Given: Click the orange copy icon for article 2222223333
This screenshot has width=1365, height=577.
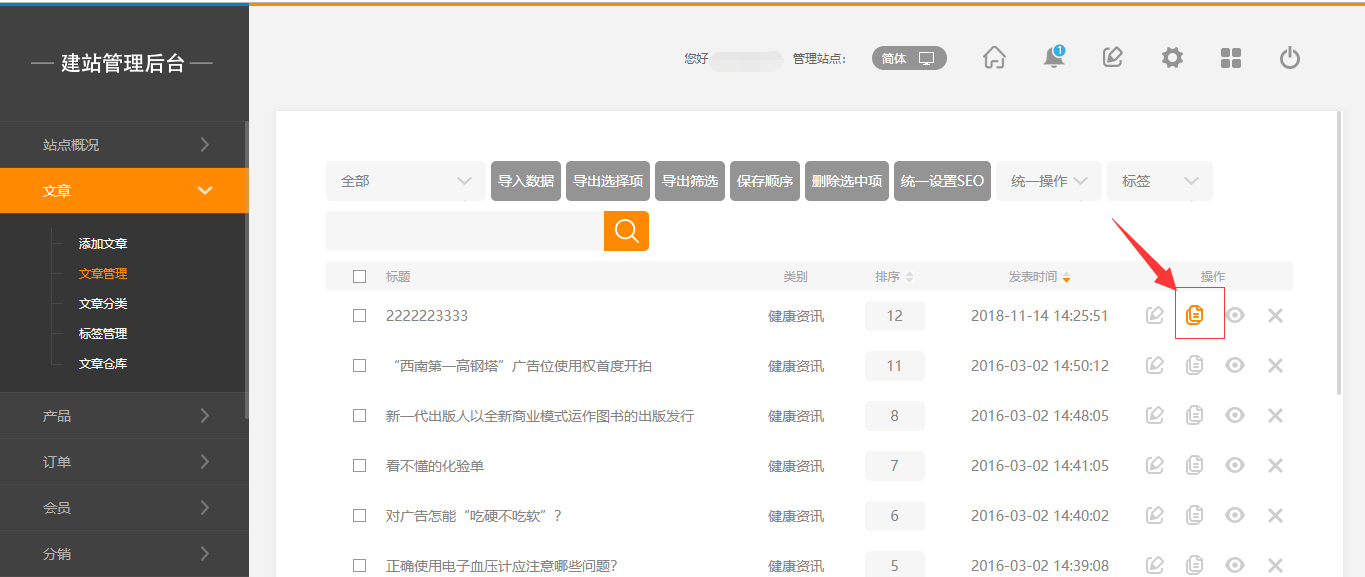Looking at the screenshot, I should [1194, 315].
